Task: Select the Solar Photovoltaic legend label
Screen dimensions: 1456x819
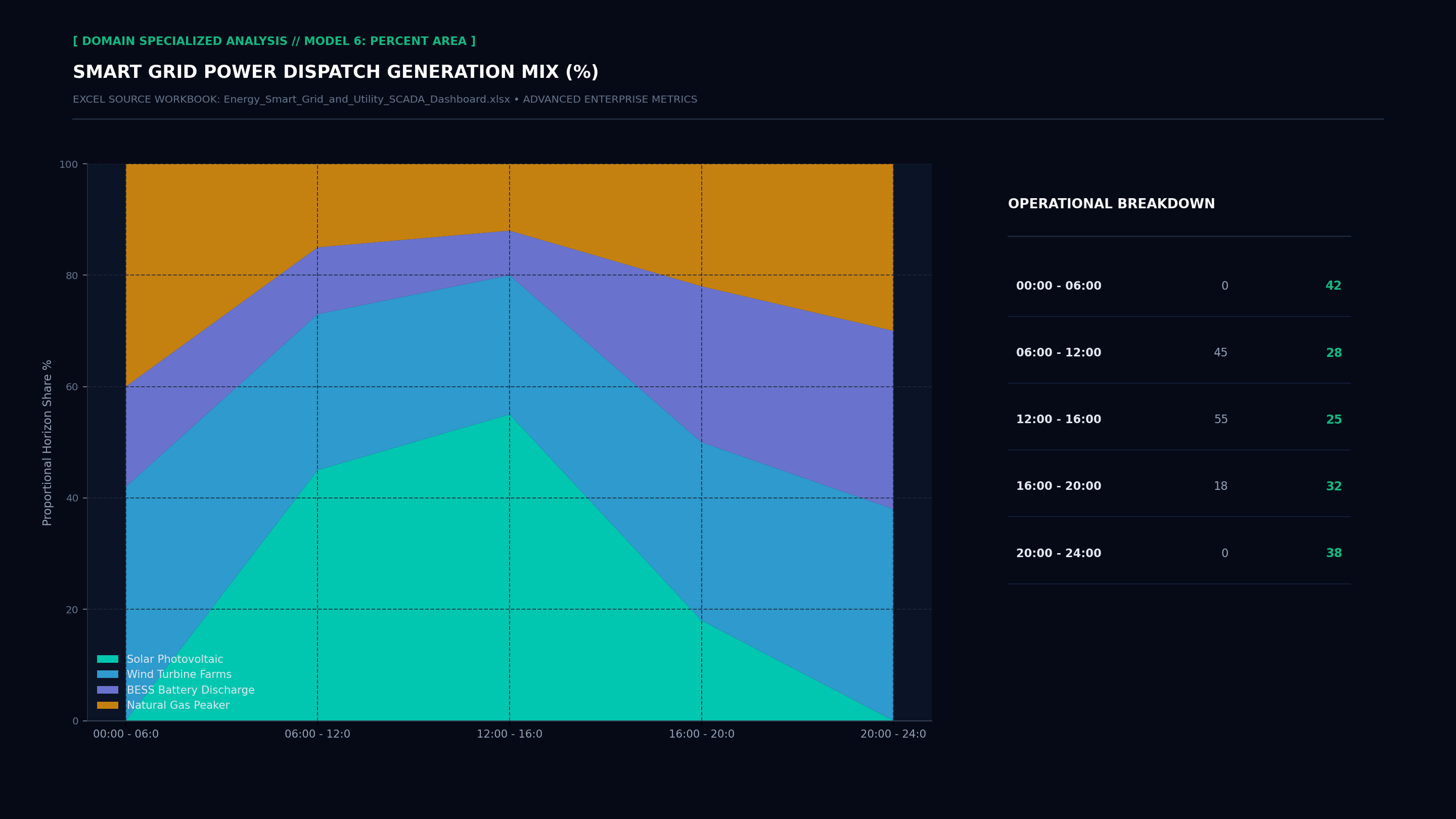Action: click(174, 659)
